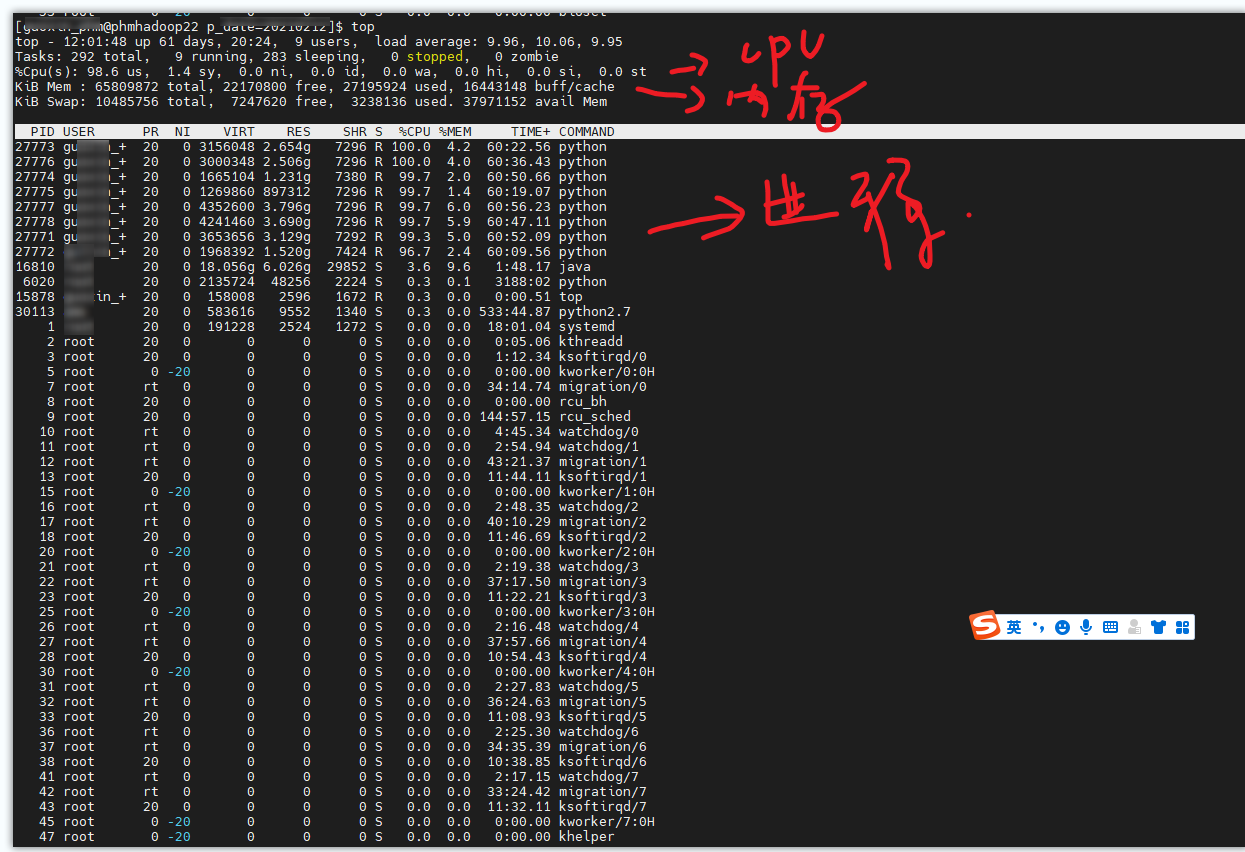Viewport: 1245px width, 852px height.
Task: Click the %CPU column header
Action: pyautogui.click(x=415, y=132)
